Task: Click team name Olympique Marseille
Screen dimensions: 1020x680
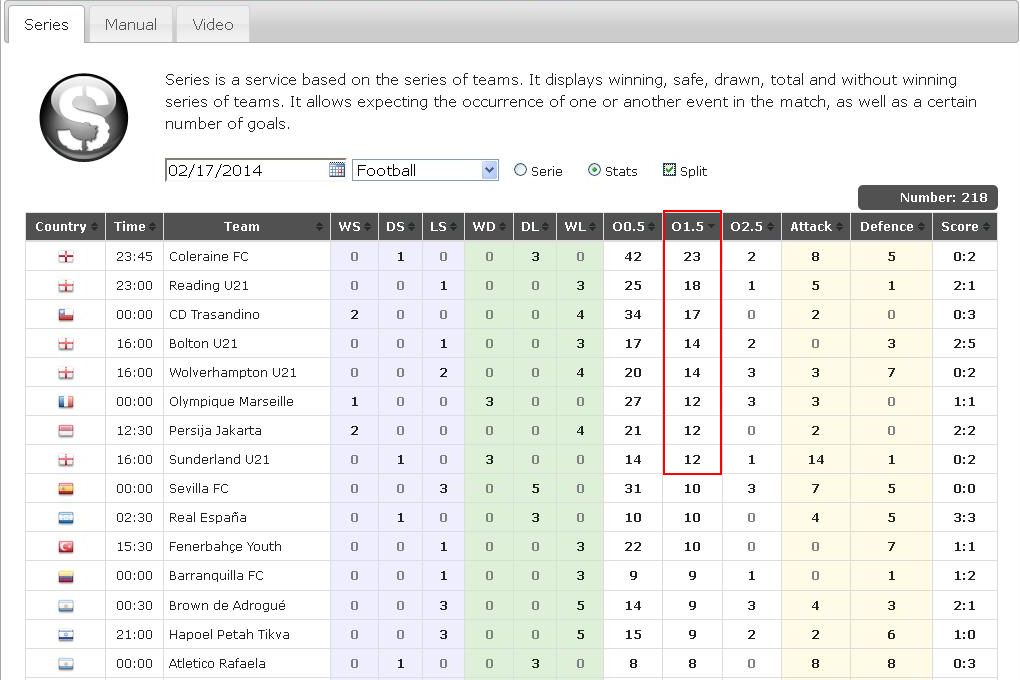Action: (x=231, y=401)
